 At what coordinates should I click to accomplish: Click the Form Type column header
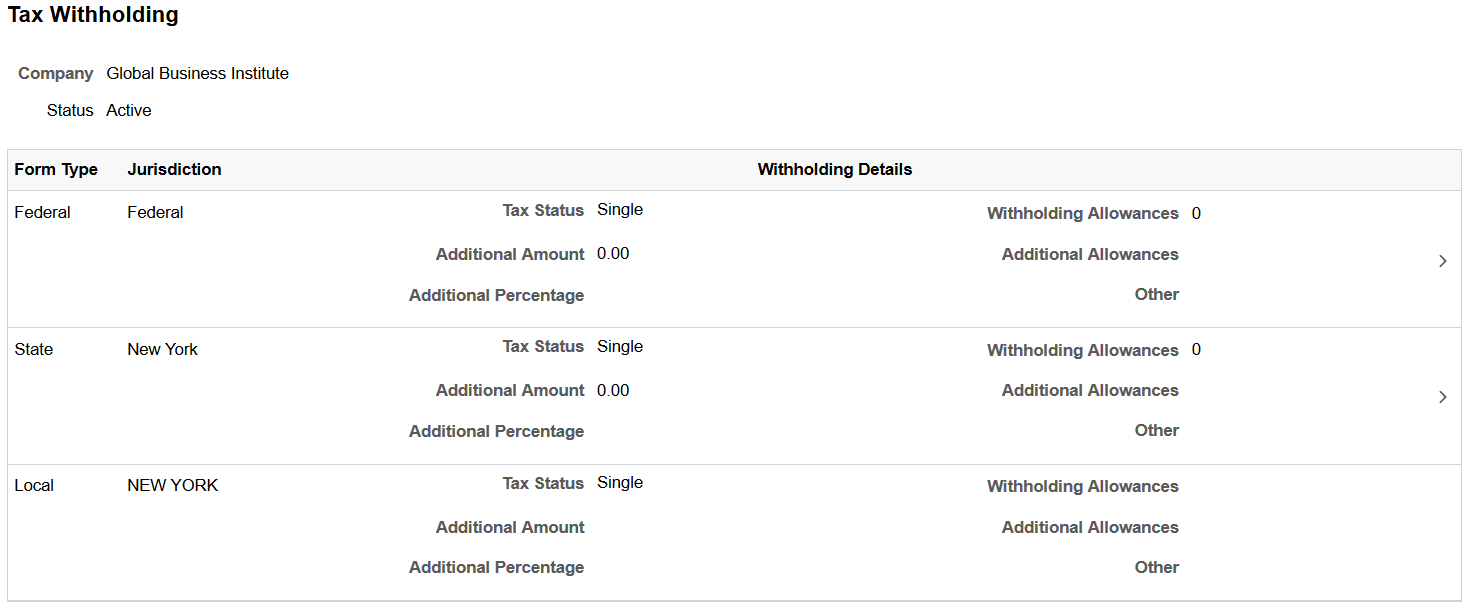click(x=56, y=169)
